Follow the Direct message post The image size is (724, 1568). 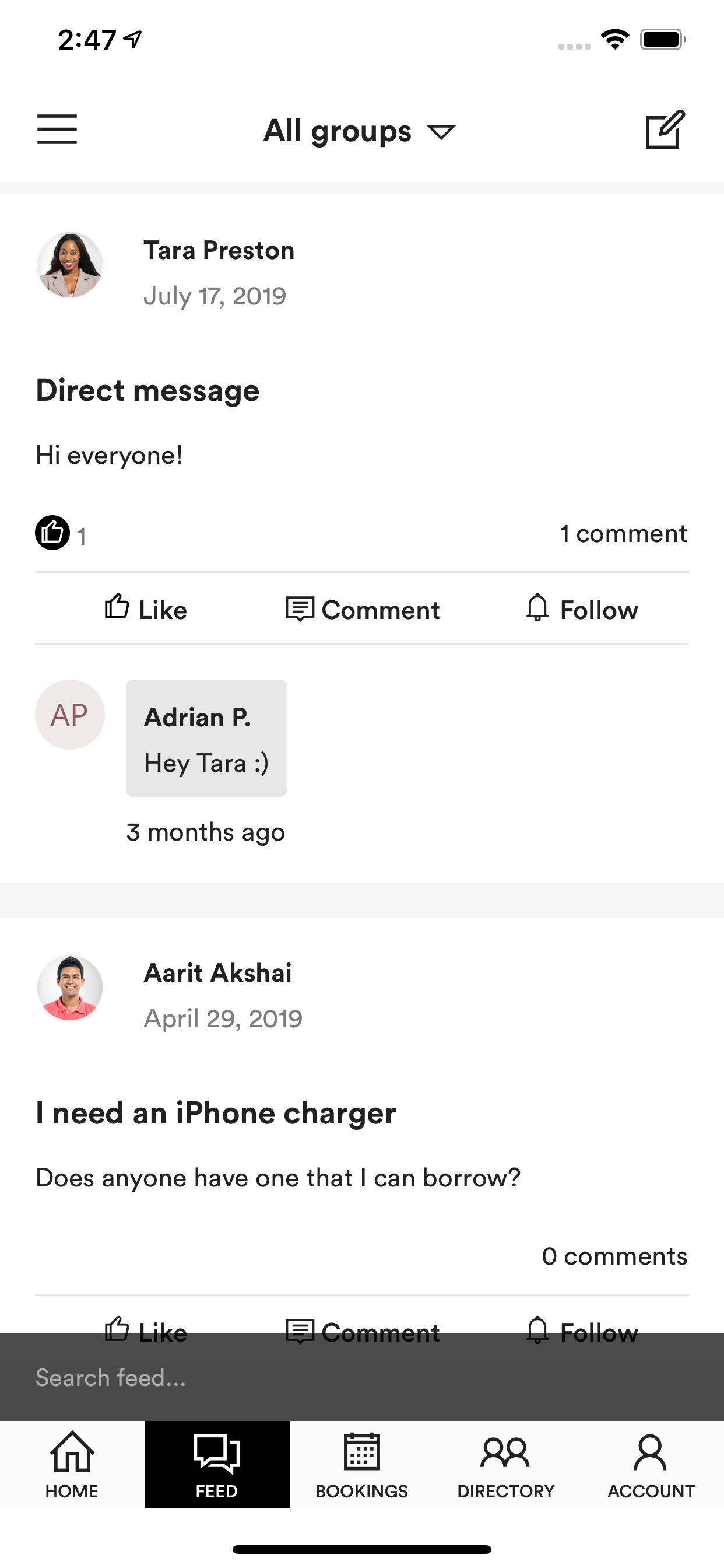(582, 608)
